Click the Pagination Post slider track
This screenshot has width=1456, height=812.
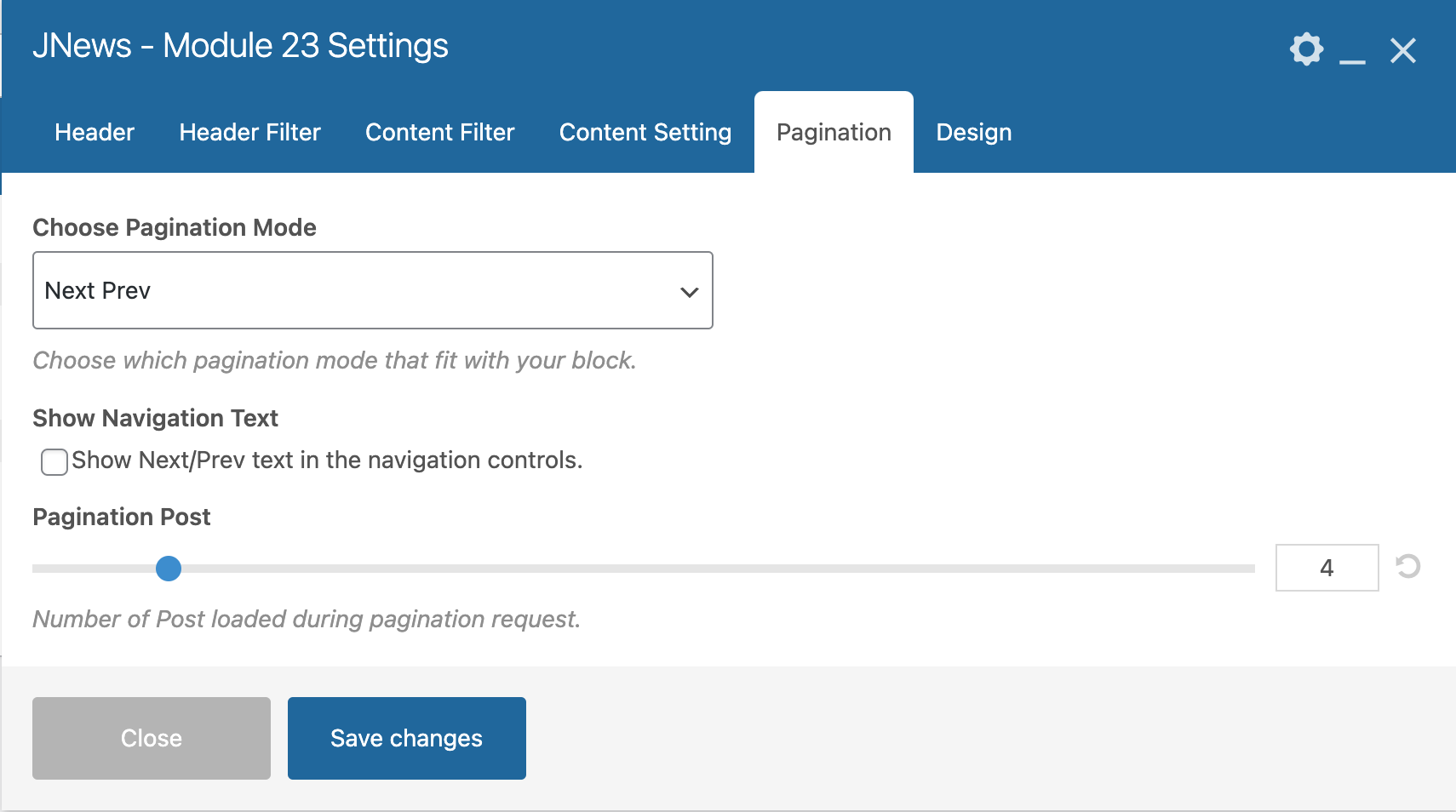[x=644, y=569]
